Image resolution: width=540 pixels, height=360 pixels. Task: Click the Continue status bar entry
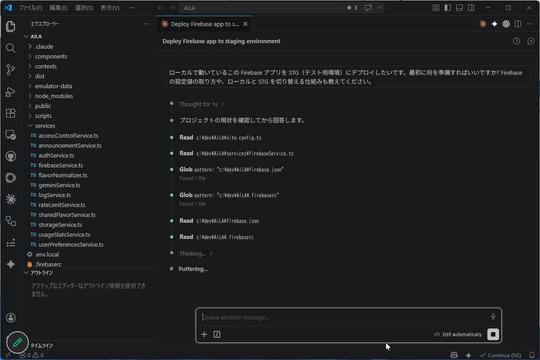500,355
